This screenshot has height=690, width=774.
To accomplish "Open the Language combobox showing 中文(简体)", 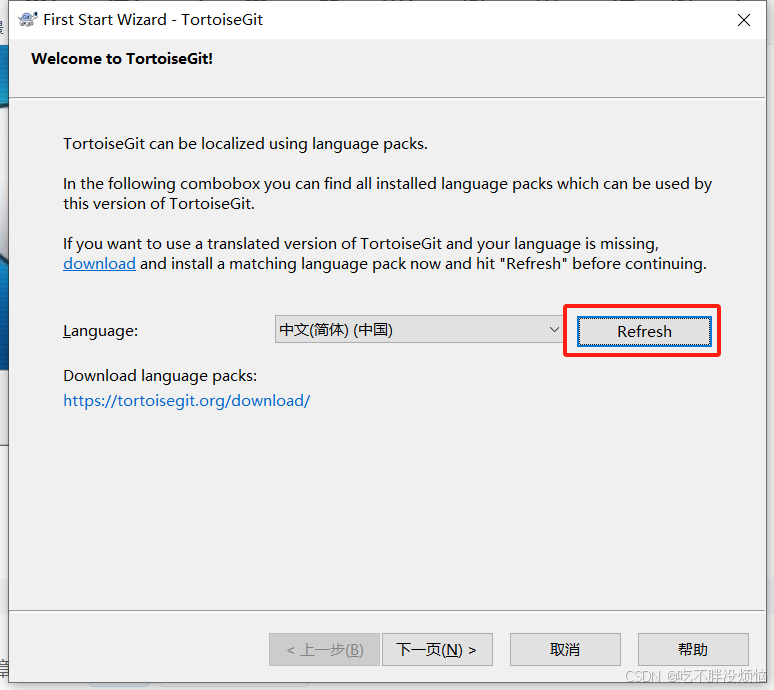I will click(x=418, y=329).
